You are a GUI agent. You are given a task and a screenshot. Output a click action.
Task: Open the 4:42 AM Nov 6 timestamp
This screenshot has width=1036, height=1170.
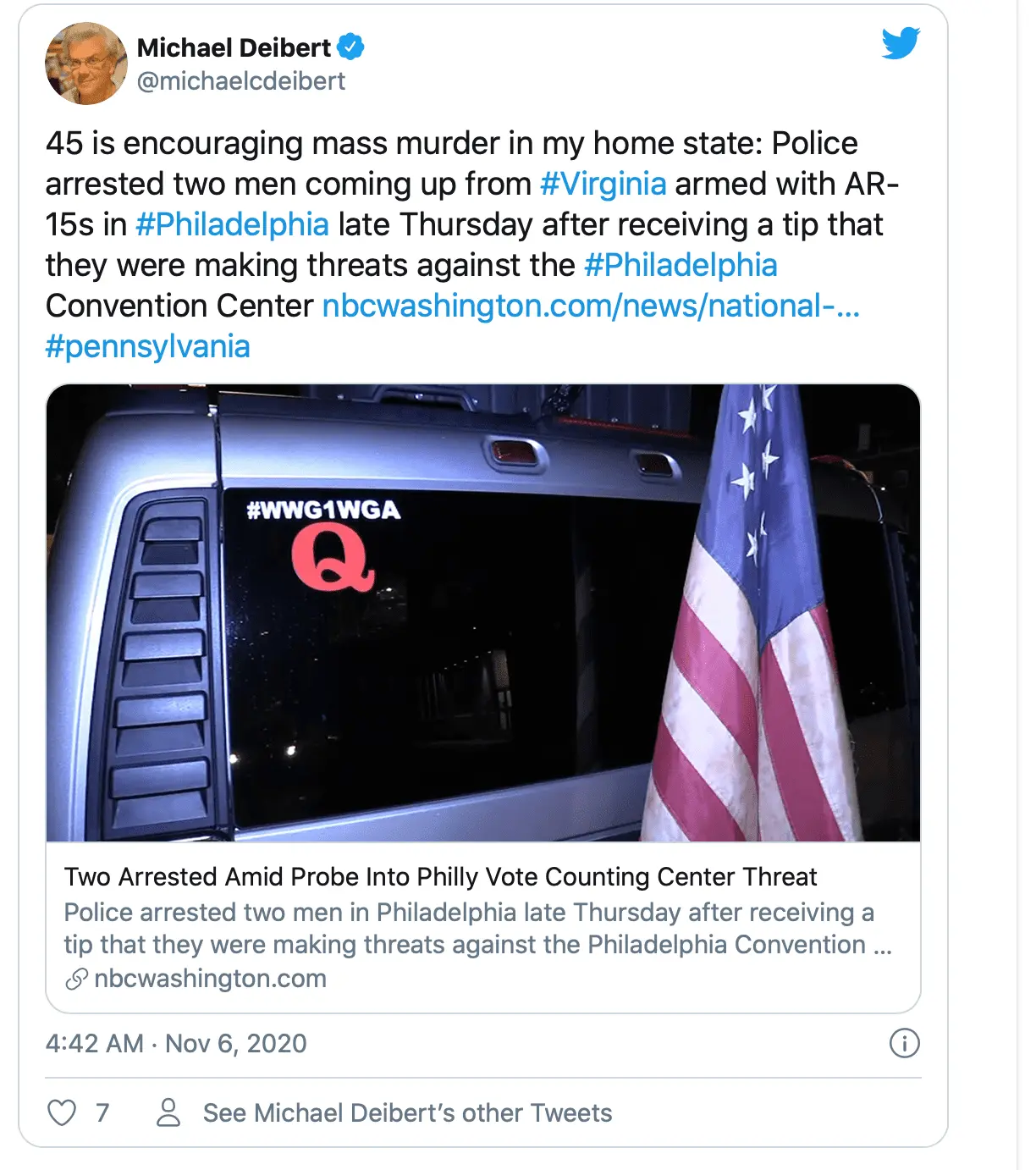[x=176, y=1043]
